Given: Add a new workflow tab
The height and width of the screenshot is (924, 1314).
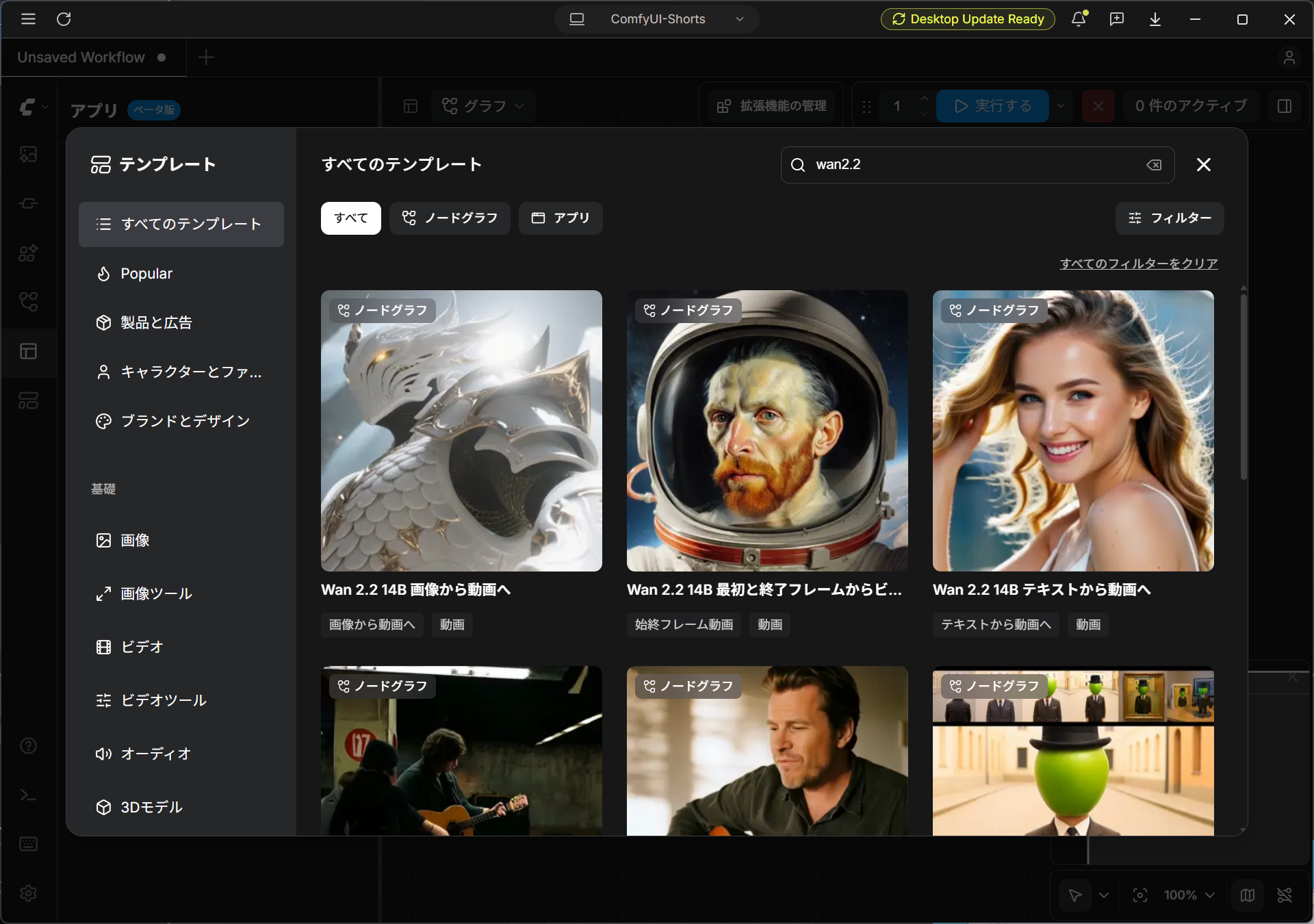Looking at the screenshot, I should click(206, 57).
